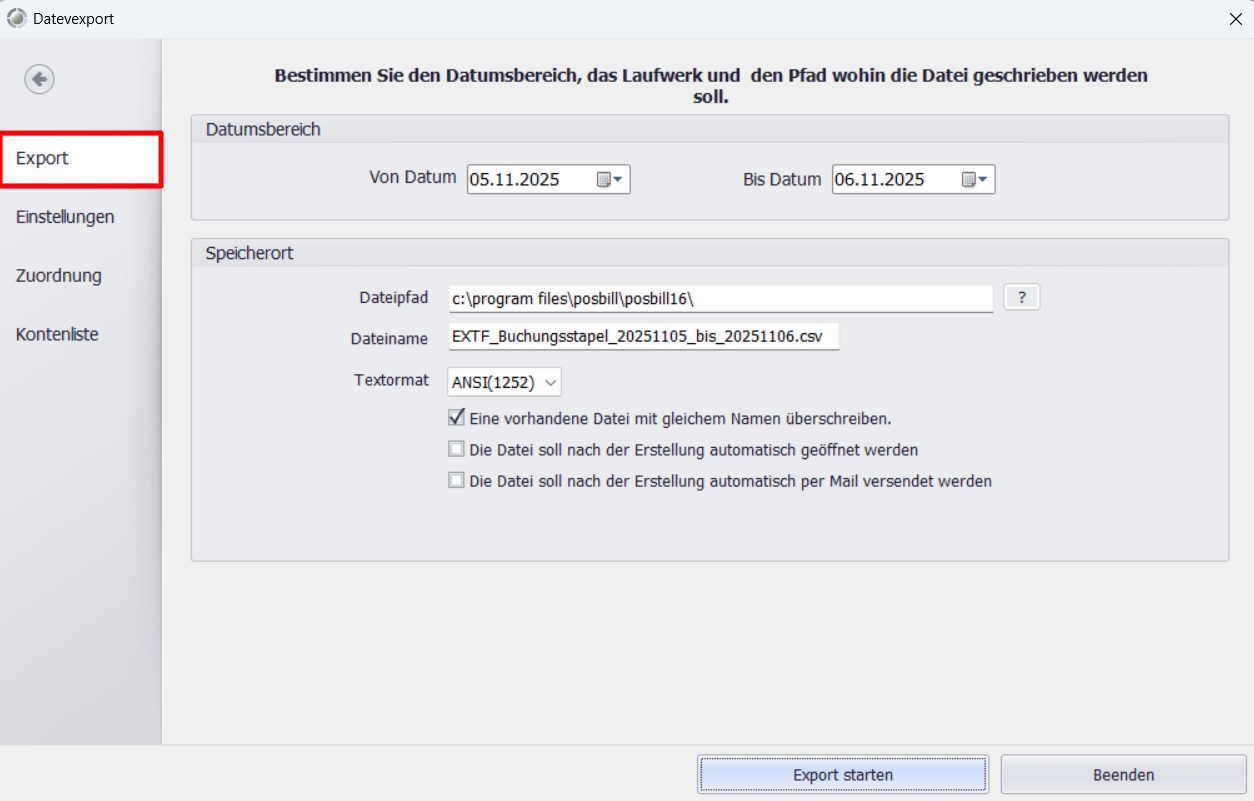This screenshot has height=801, width=1254.
Task: Click the Datevexport app icon in title bar
Action: click(17, 18)
